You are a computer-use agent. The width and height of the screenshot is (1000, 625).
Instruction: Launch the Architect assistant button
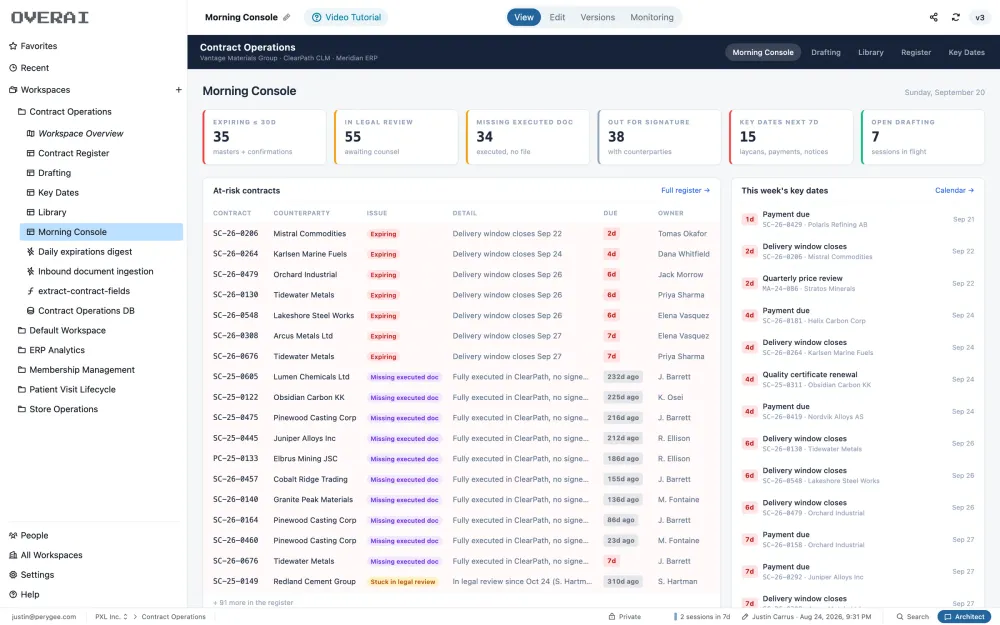tap(964, 617)
